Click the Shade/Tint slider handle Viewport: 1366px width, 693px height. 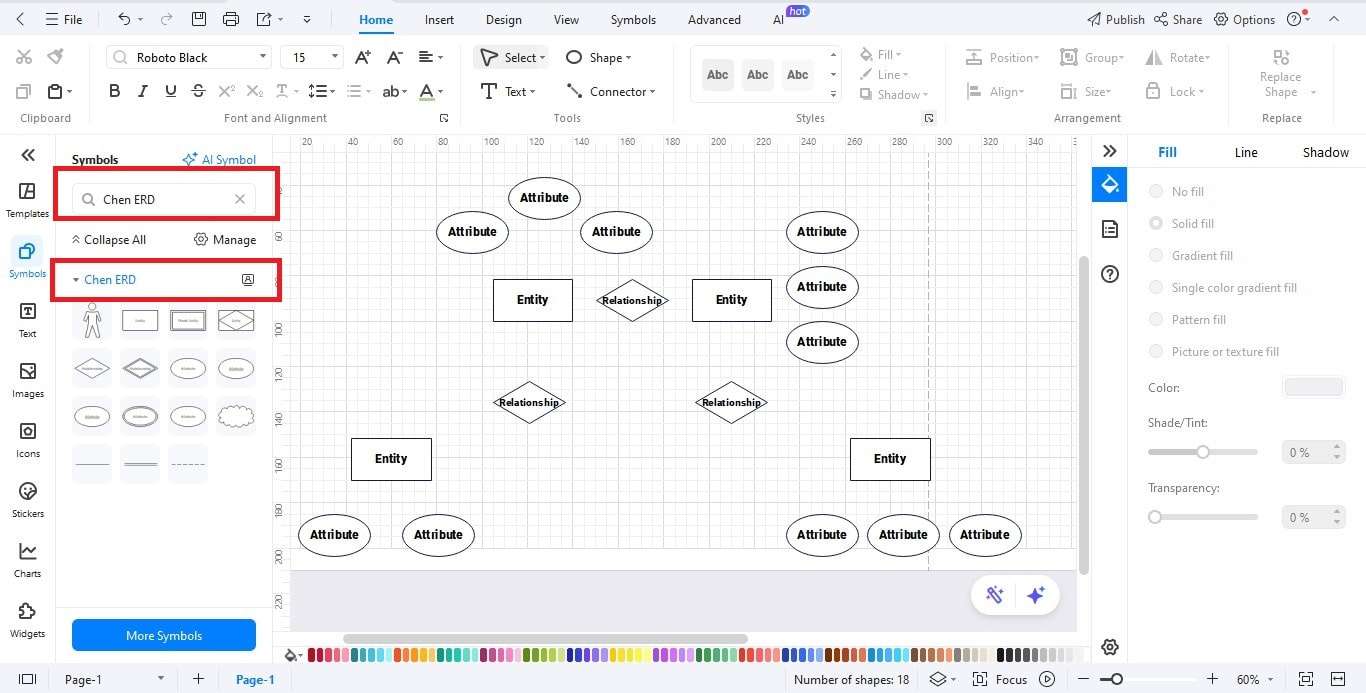point(1203,452)
